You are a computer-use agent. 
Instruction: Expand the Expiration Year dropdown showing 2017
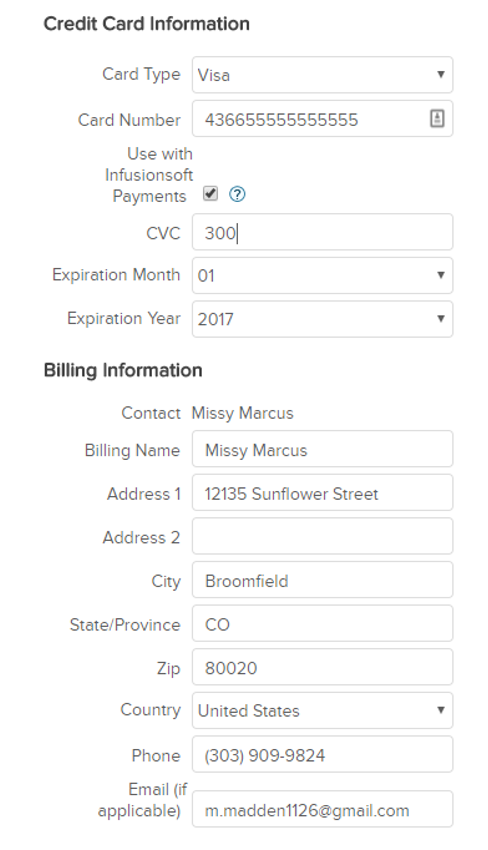[x=322, y=319]
